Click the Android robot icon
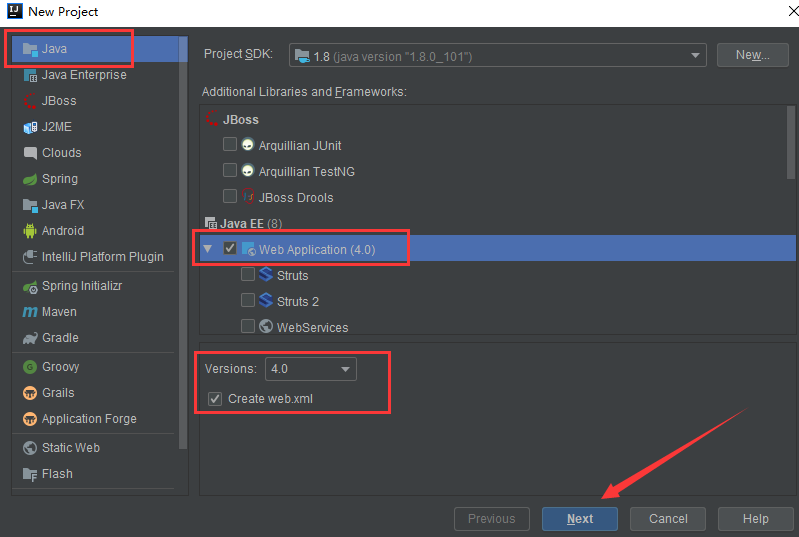 (x=30, y=231)
